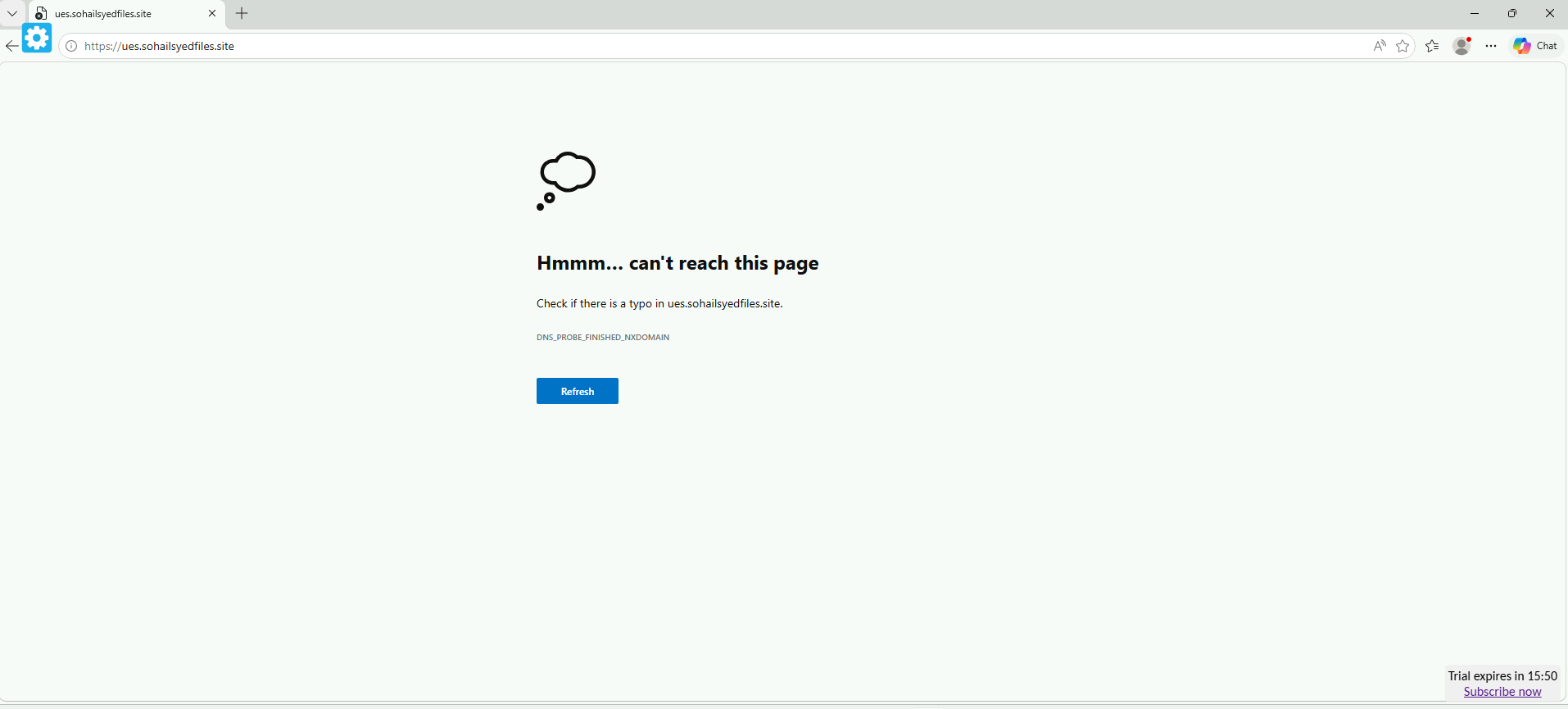Restore down the browser window
Viewport: 1568px width, 709px height.
pos(1512,13)
